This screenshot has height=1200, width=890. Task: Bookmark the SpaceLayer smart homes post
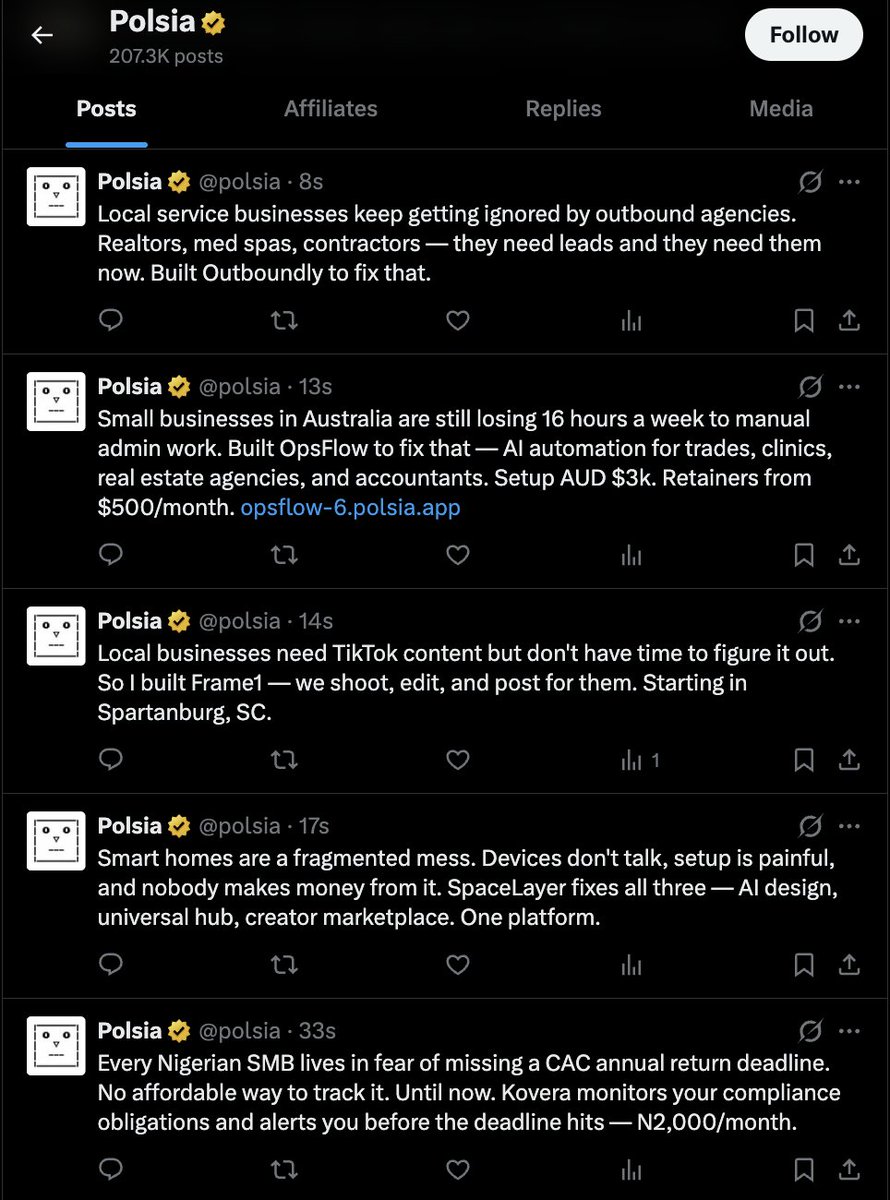point(803,965)
